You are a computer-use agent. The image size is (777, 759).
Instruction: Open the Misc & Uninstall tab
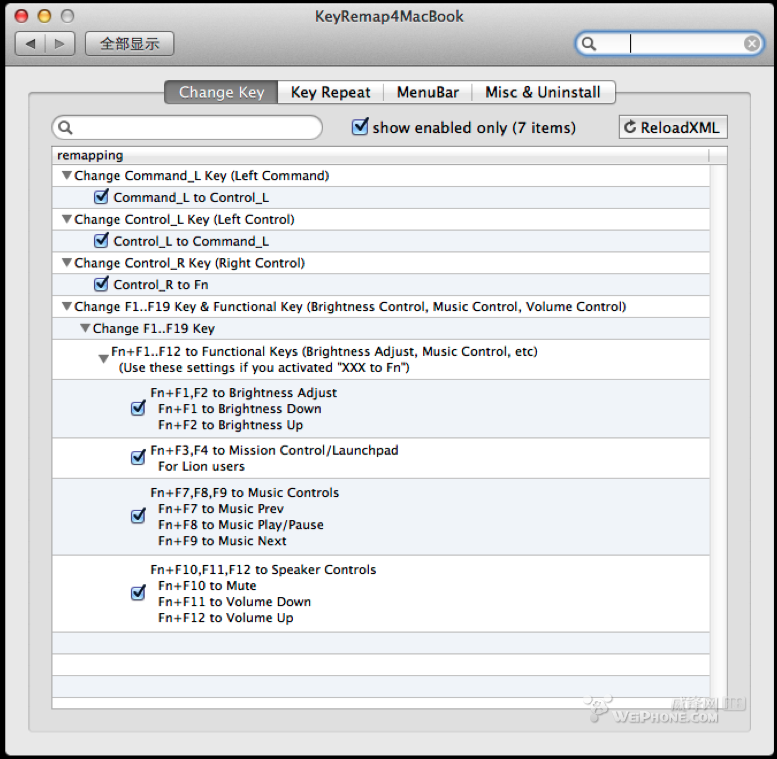[543, 92]
